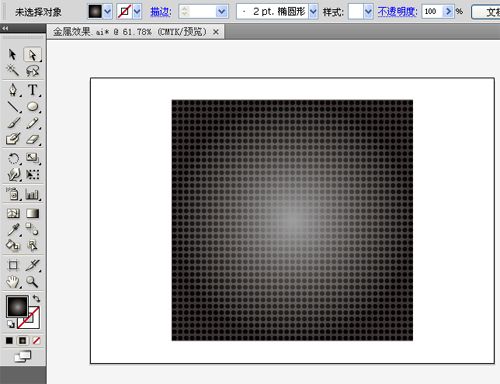Select the Magic Wand tool

[x=13, y=70]
